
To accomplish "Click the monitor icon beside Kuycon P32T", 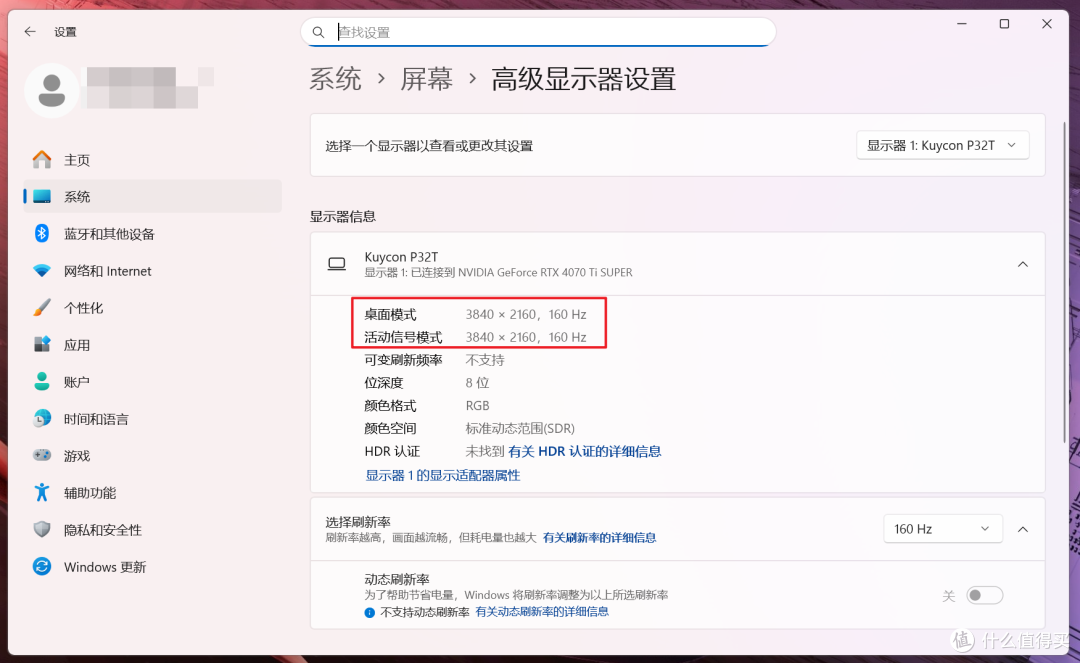I will (337, 264).
